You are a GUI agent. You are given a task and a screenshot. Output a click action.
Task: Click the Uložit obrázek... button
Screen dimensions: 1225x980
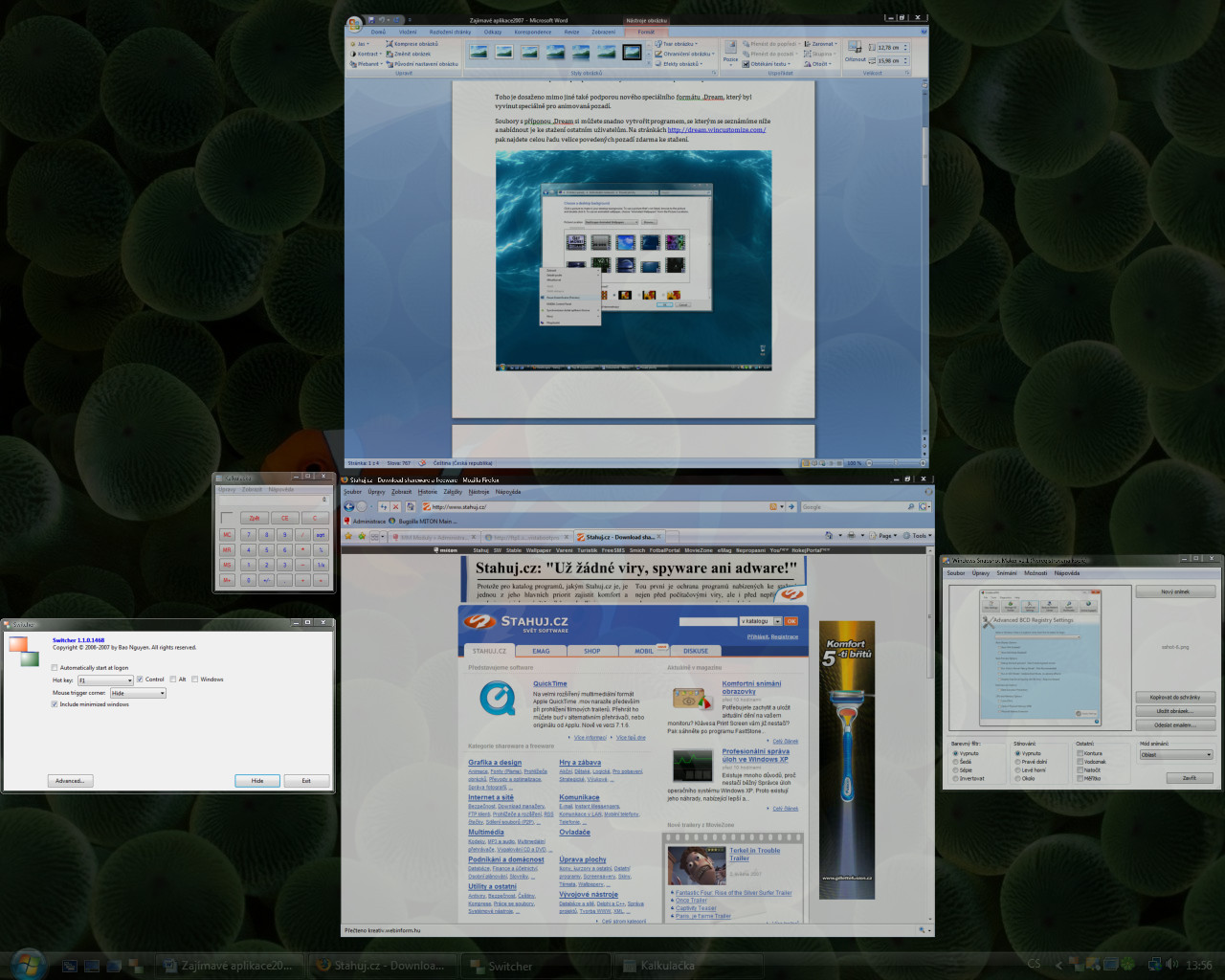[x=1175, y=711]
